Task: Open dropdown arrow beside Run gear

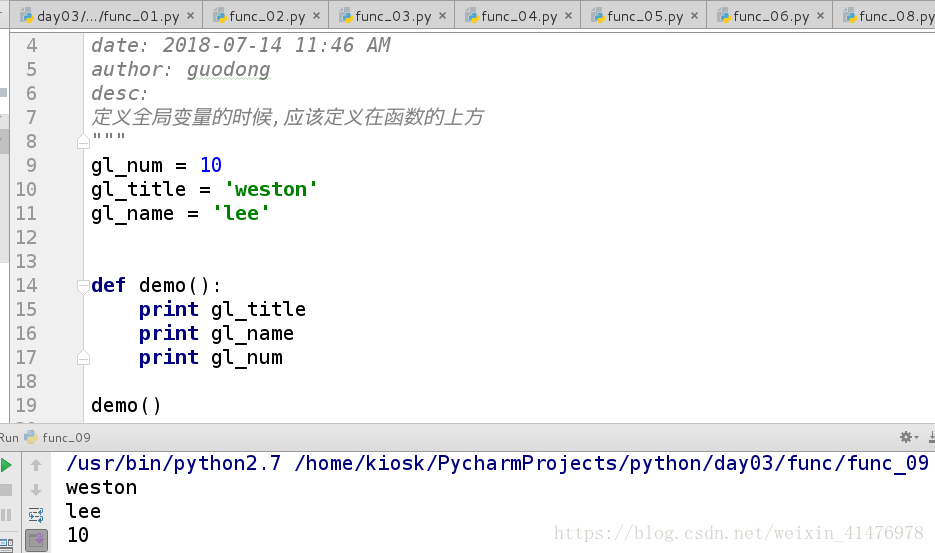Action: coord(917,438)
